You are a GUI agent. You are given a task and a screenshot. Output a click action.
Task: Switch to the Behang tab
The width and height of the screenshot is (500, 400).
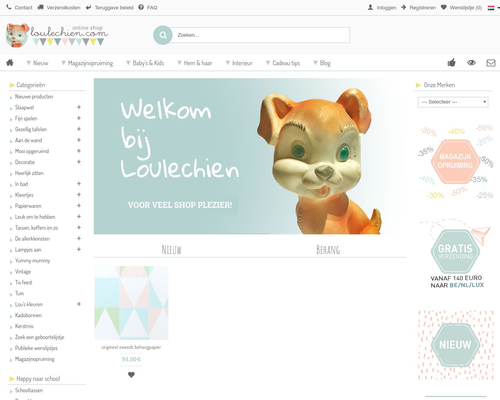click(x=328, y=250)
